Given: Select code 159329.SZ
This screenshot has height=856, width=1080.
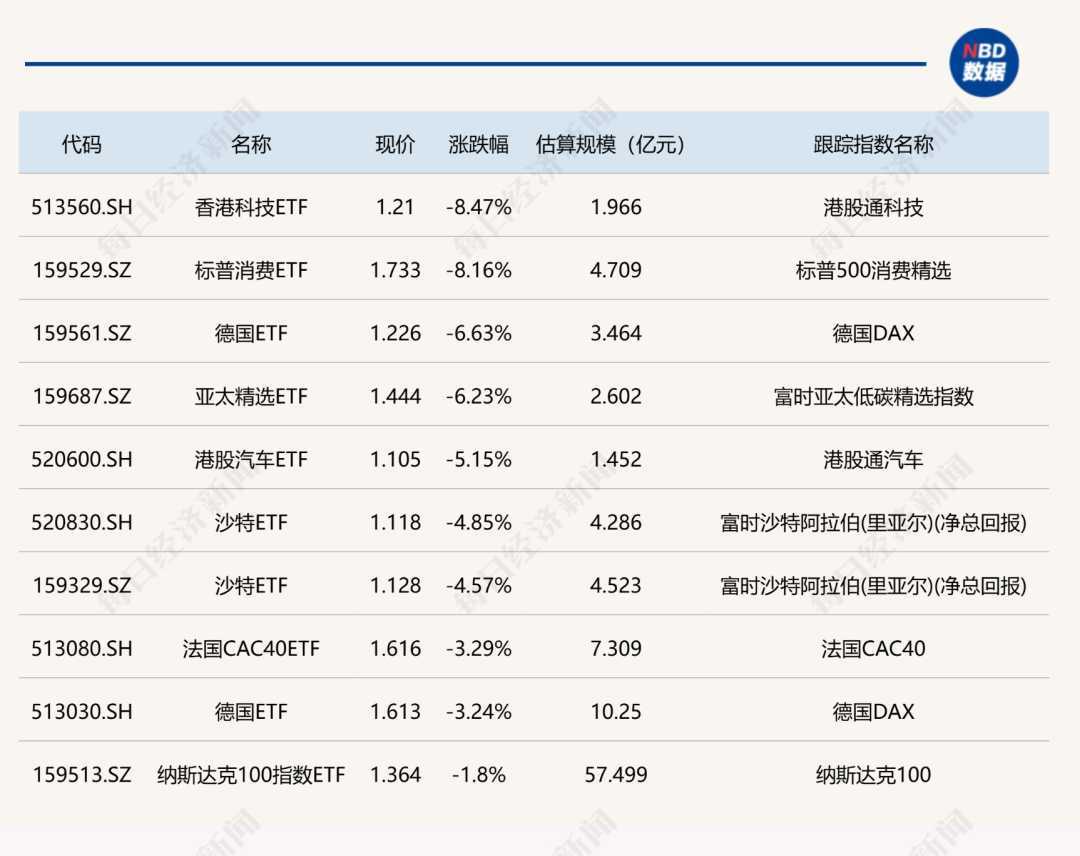Looking at the screenshot, I should [81, 585].
